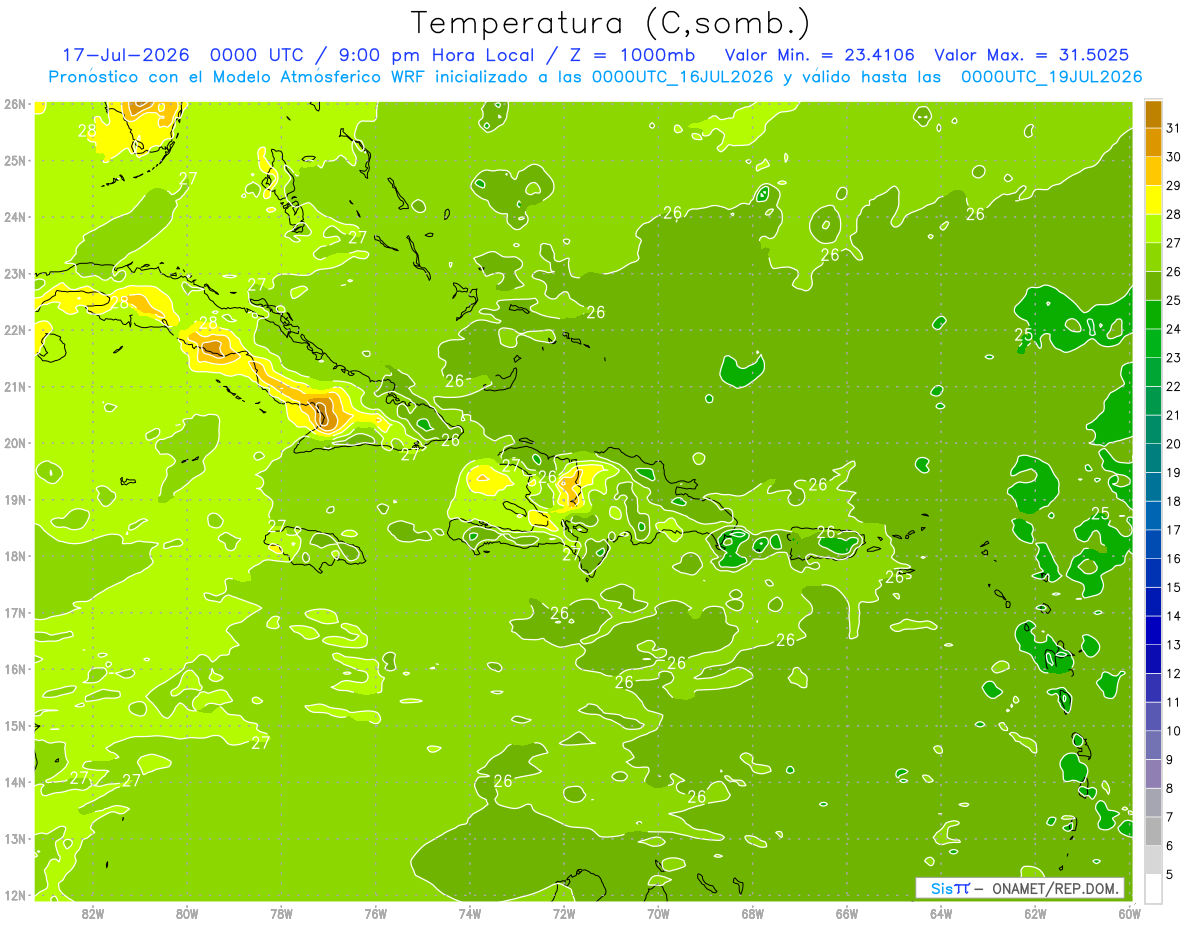
Task: Click the white legend swatch below 5
Action: click(1153, 888)
